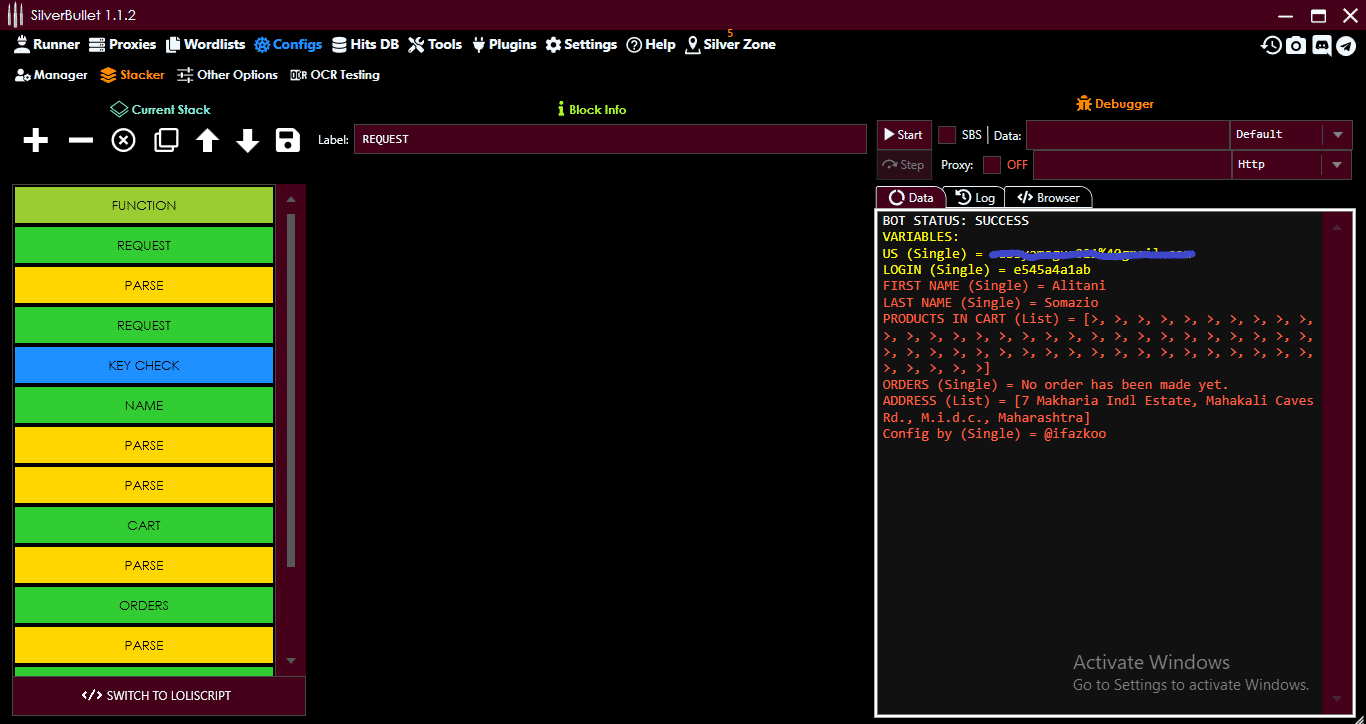Toggle the Proxy checkbox to ON
The height and width of the screenshot is (724, 1366).
[x=990, y=165]
